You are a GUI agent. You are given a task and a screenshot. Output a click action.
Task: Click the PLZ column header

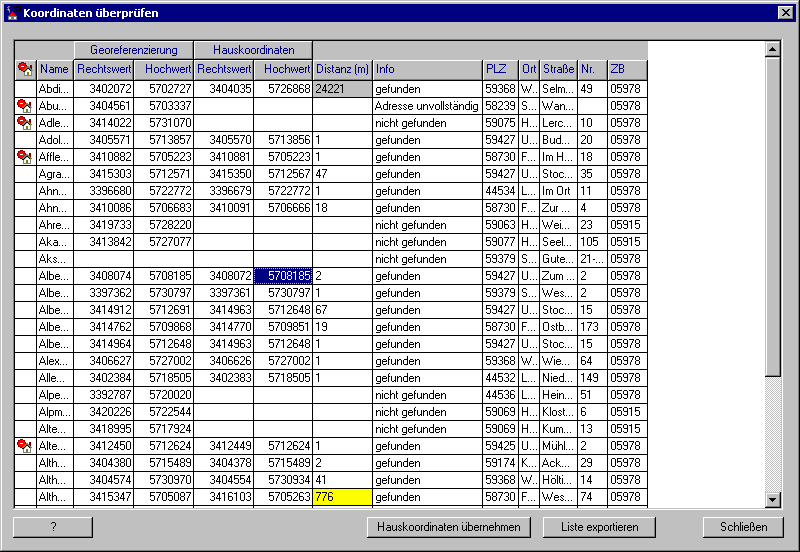[500, 69]
